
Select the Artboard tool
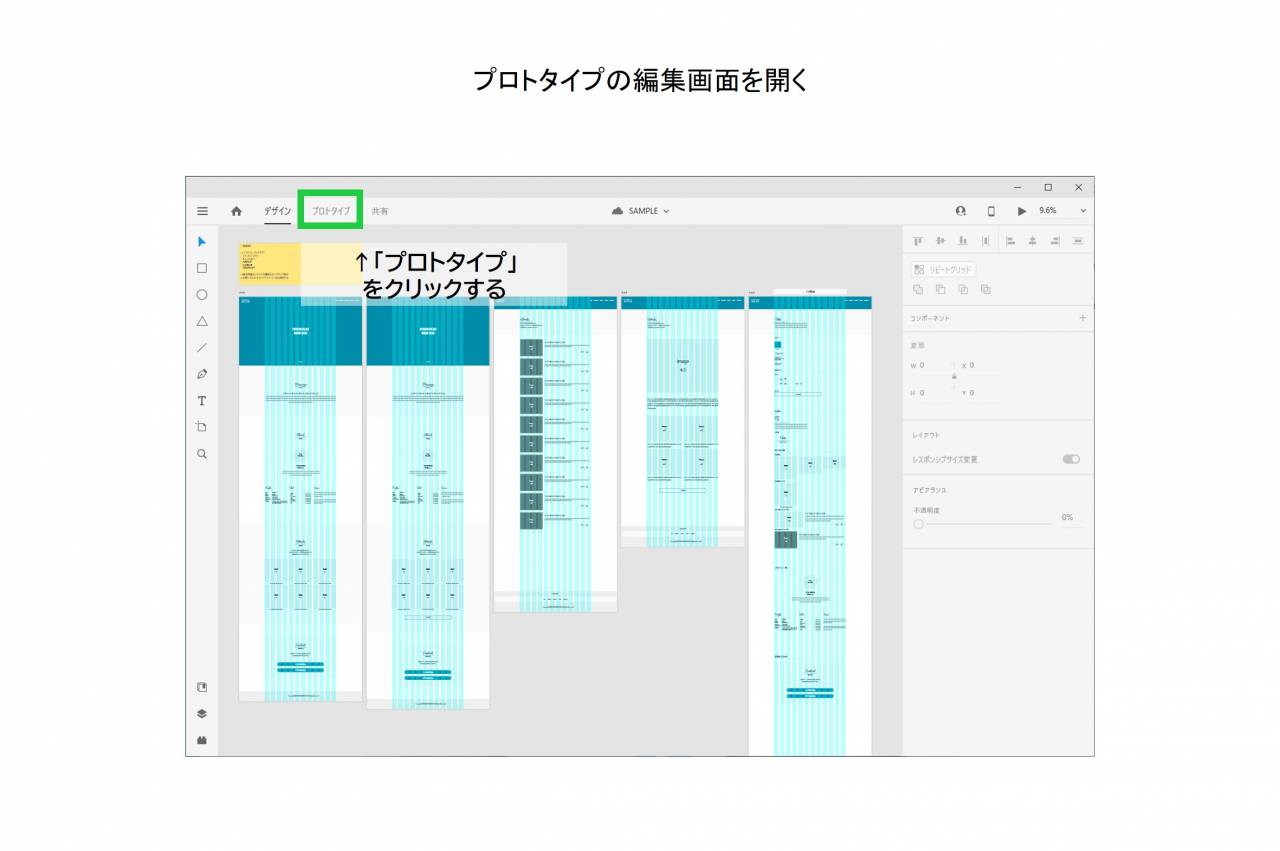click(x=202, y=427)
